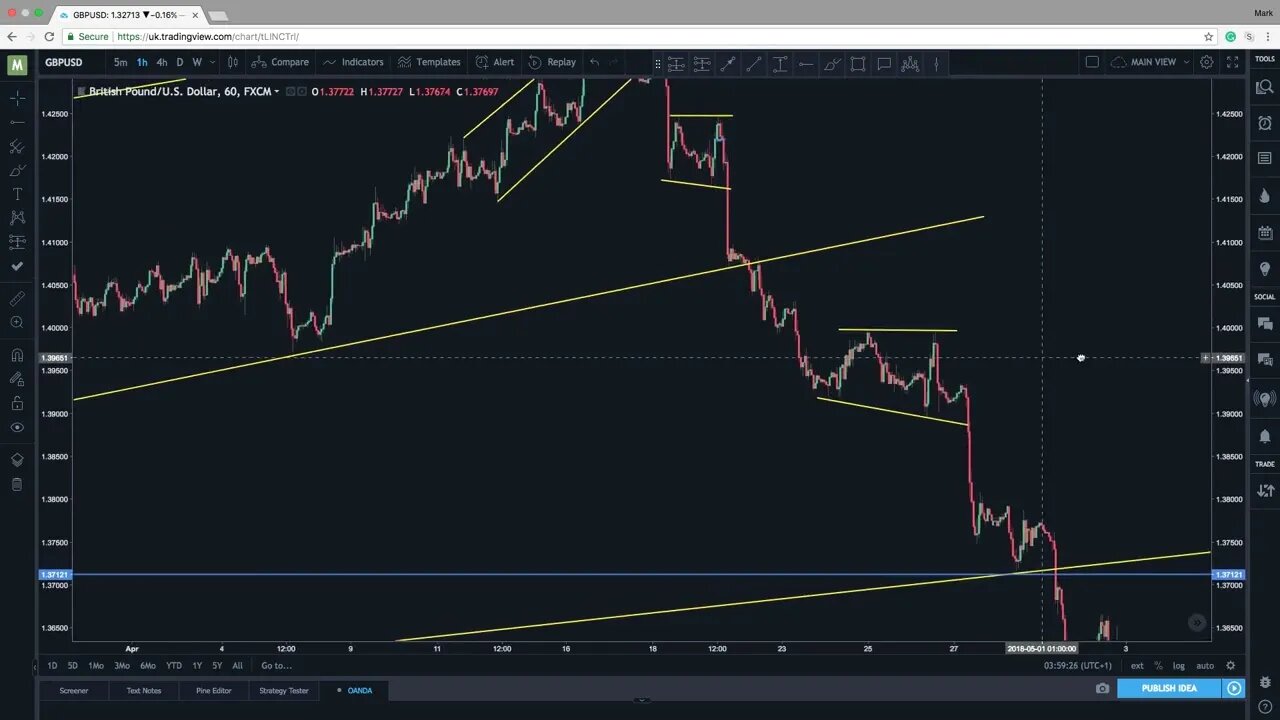
Task: Toggle percent scale %
Action: pos(1158,665)
